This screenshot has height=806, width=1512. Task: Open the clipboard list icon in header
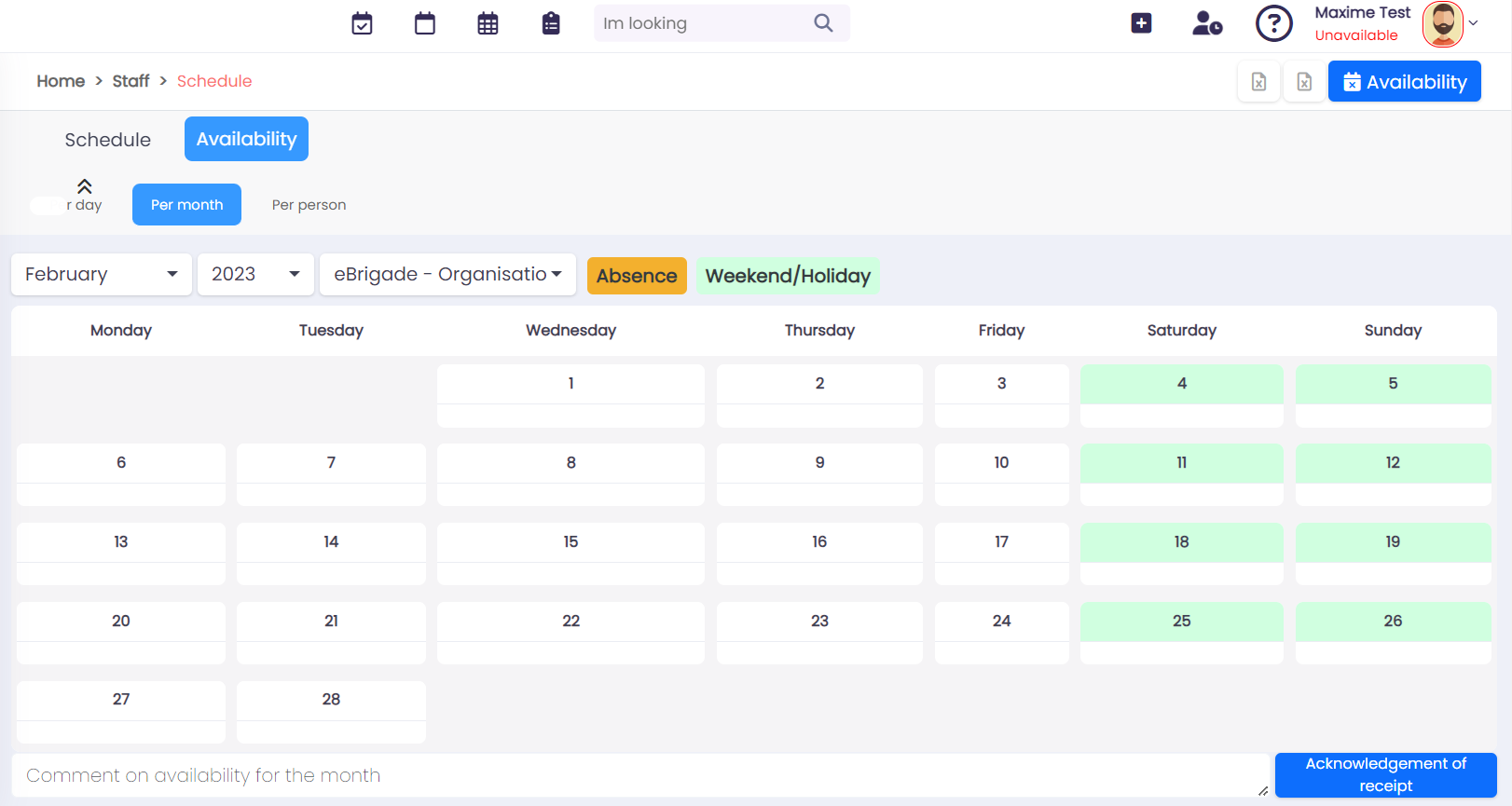(x=551, y=23)
